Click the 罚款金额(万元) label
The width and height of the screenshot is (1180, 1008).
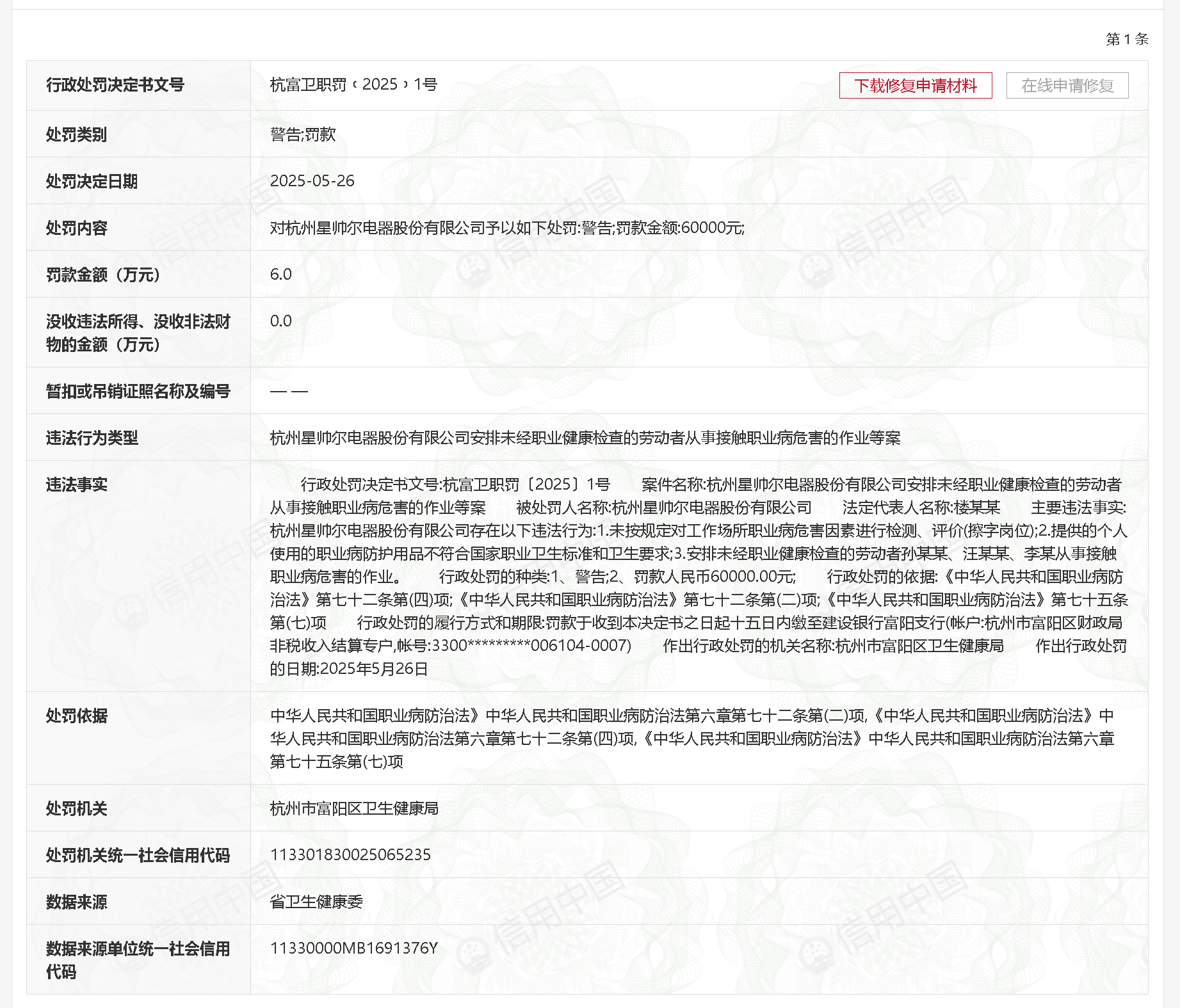(x=103, y=275)
